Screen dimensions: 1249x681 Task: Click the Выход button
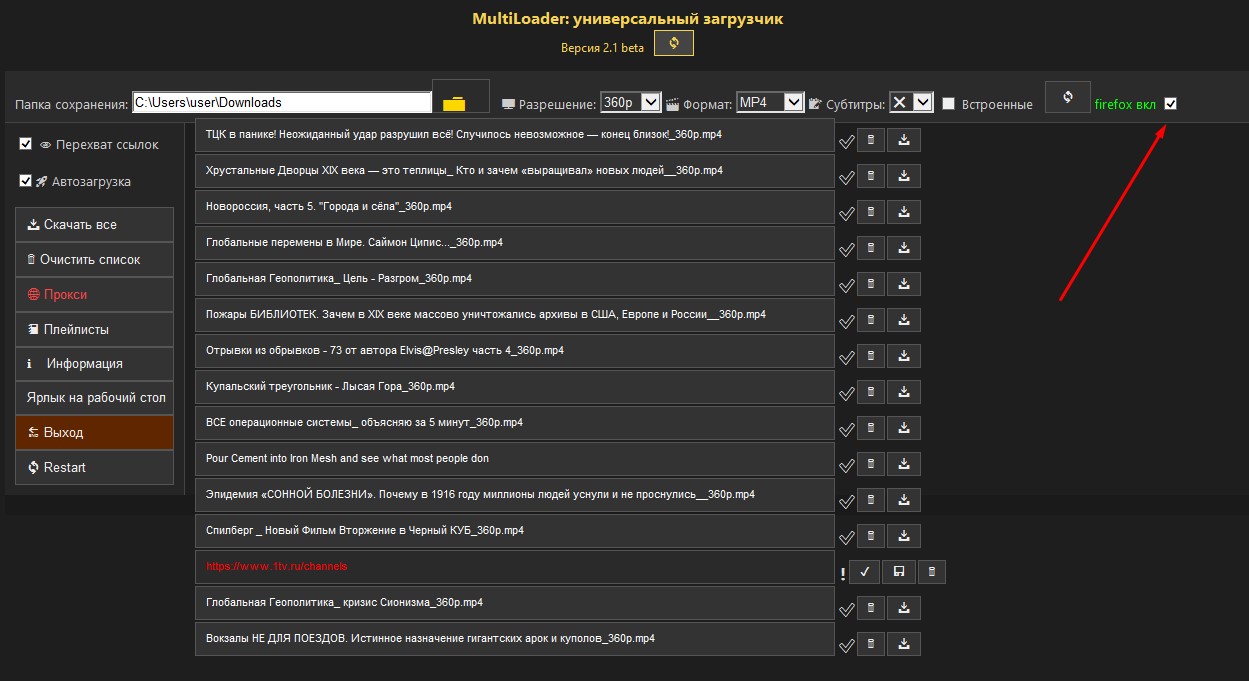click(x=95, y=433)
